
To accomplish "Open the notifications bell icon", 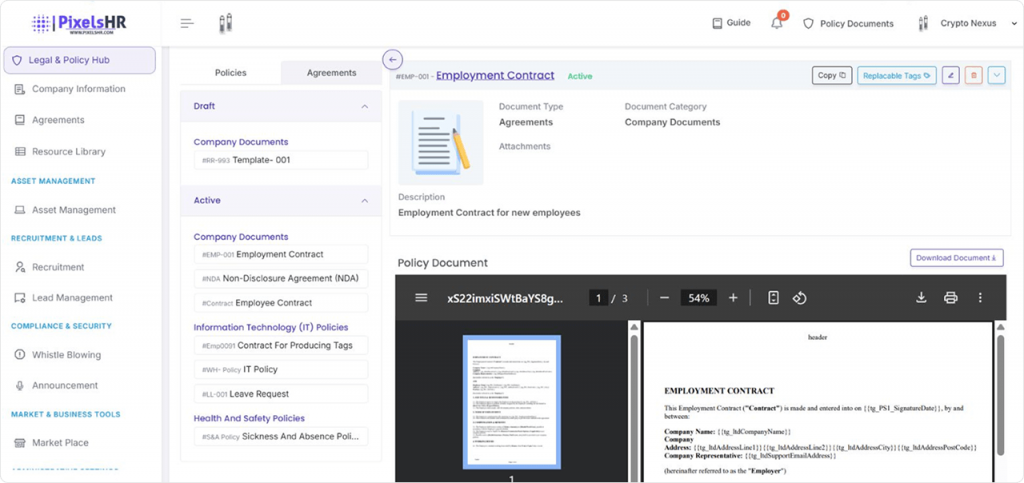I will point(777,23).
